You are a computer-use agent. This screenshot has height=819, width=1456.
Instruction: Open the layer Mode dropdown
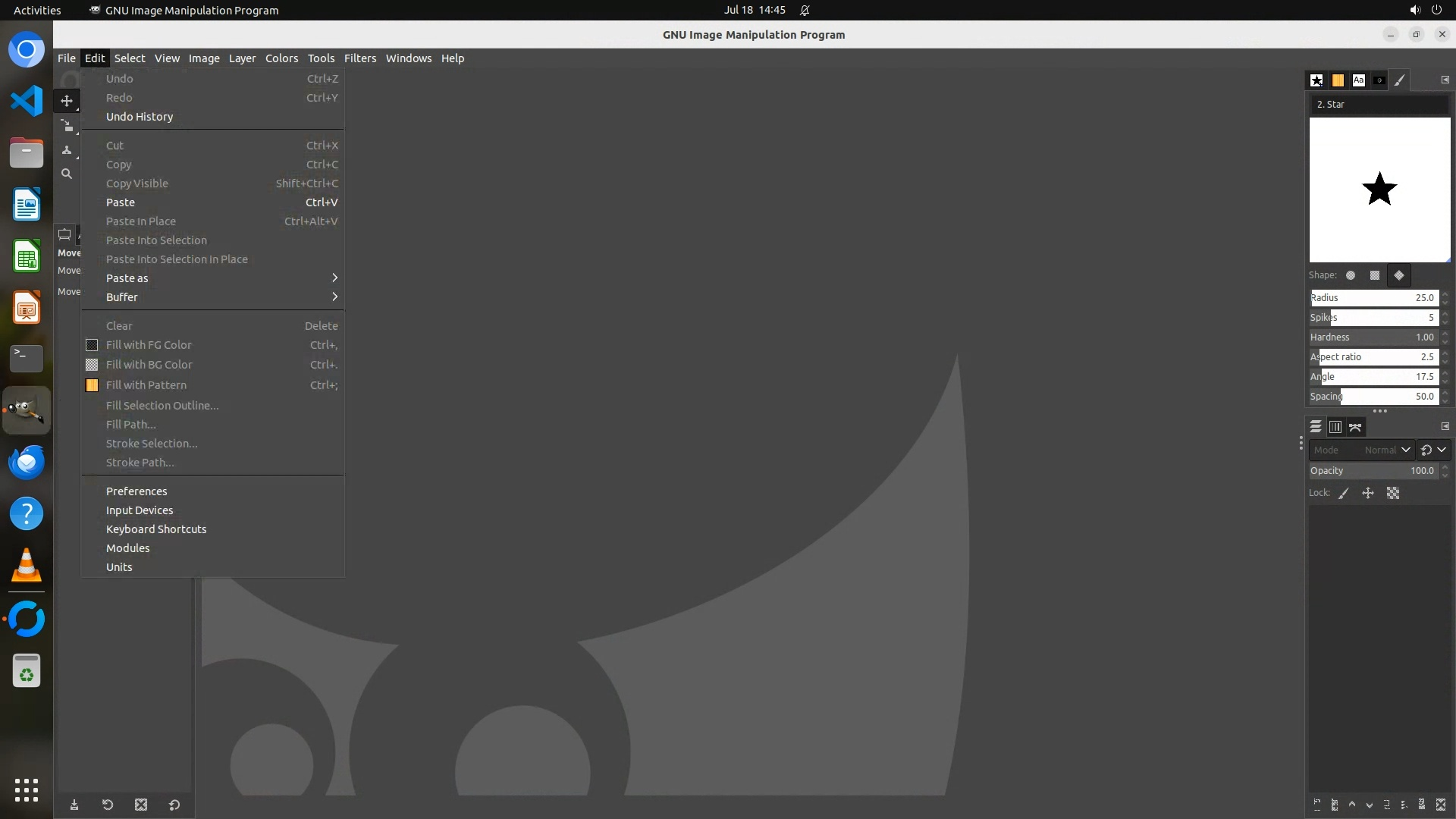coord(1361,450)
